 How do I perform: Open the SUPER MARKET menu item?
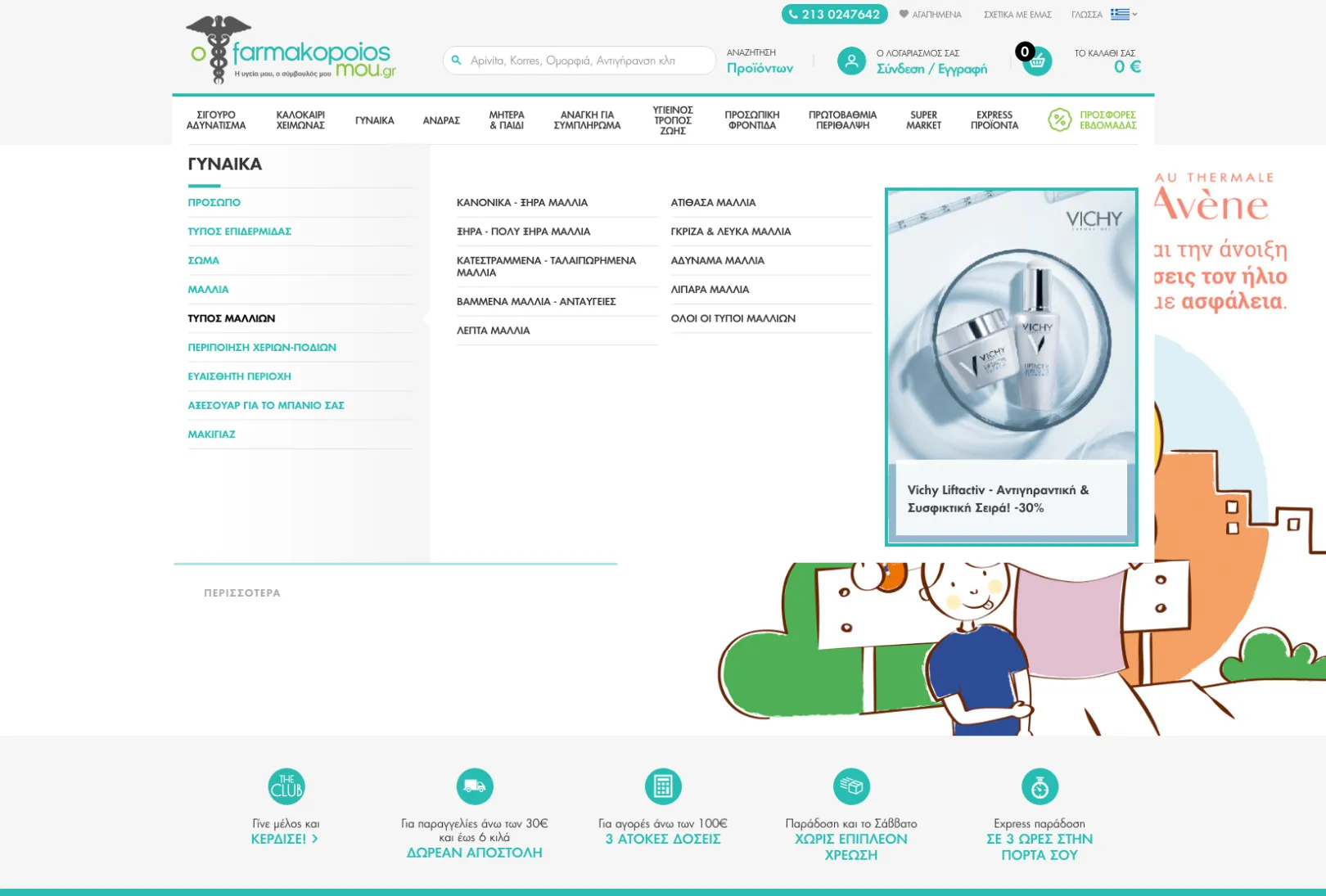[x=923, y=120]
